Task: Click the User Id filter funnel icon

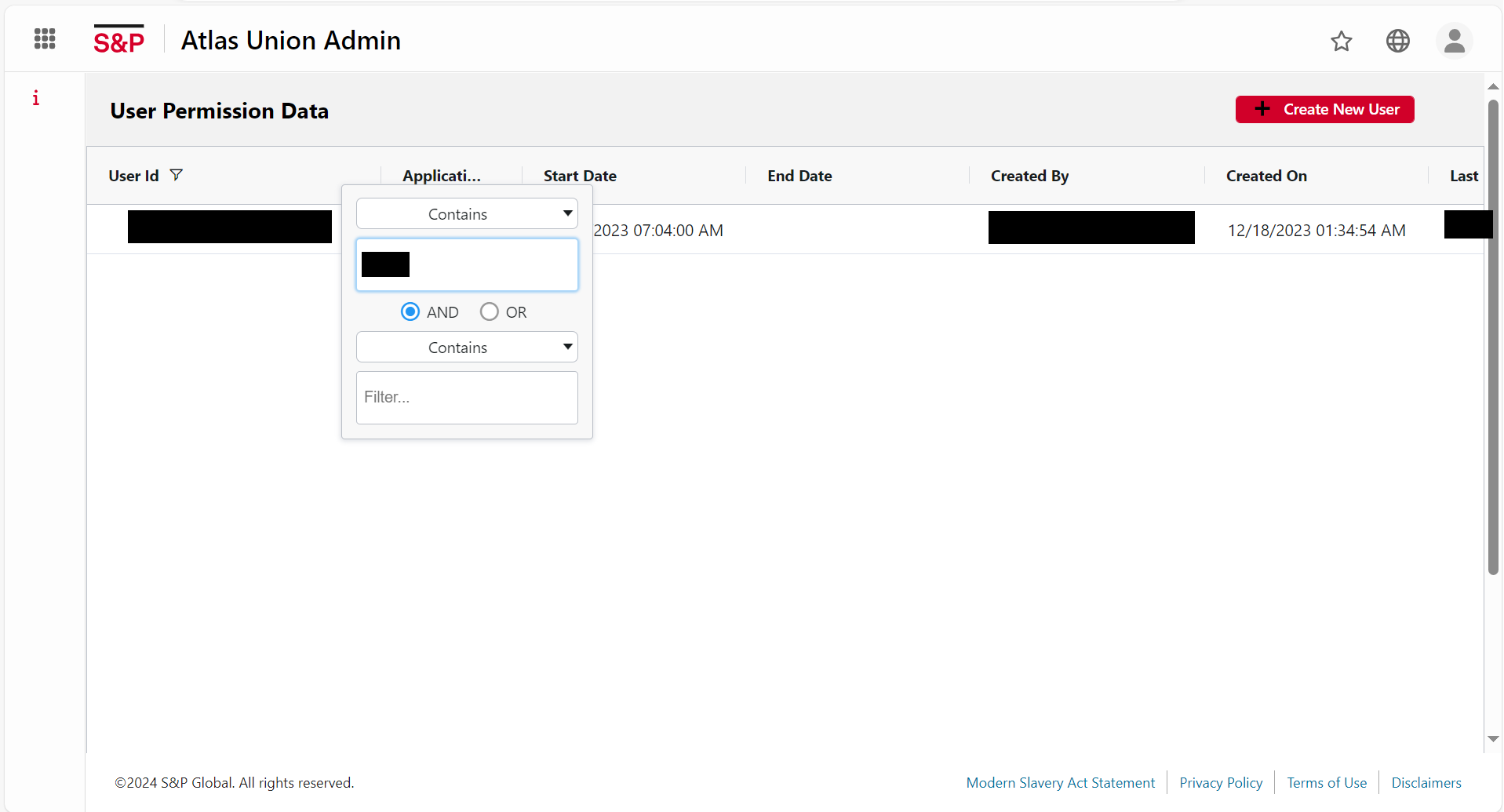Action: click(177, 175)
